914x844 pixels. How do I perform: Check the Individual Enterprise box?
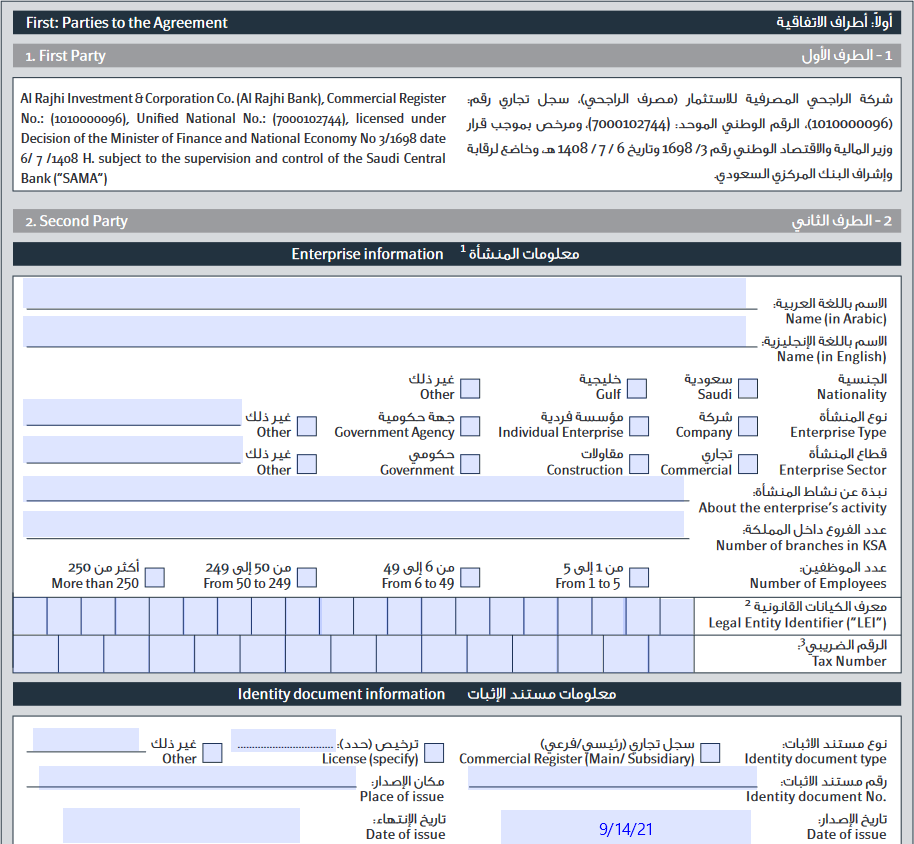click(x=639, y=426)
